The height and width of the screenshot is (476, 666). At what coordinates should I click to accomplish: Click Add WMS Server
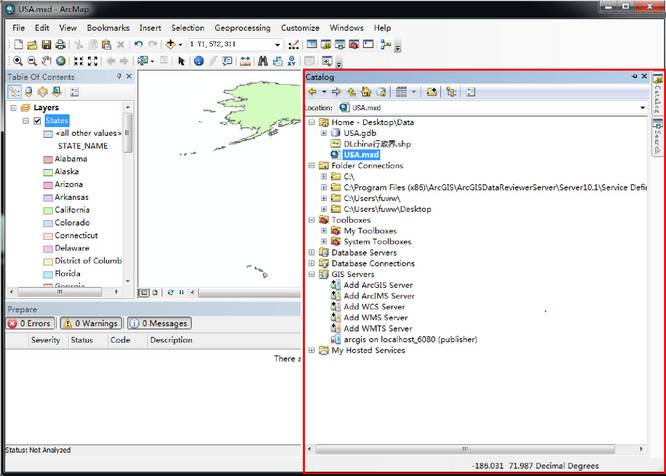[375, 318]
